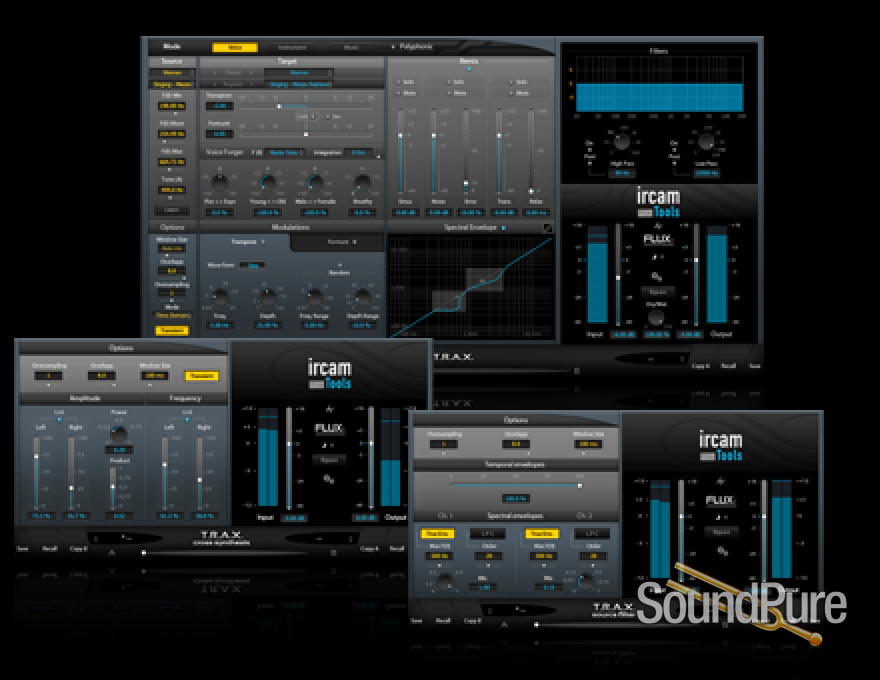Click Copy B in Cross Synthesis footer
The width and height of the screenshot is (880, 680).
[79, 549]
